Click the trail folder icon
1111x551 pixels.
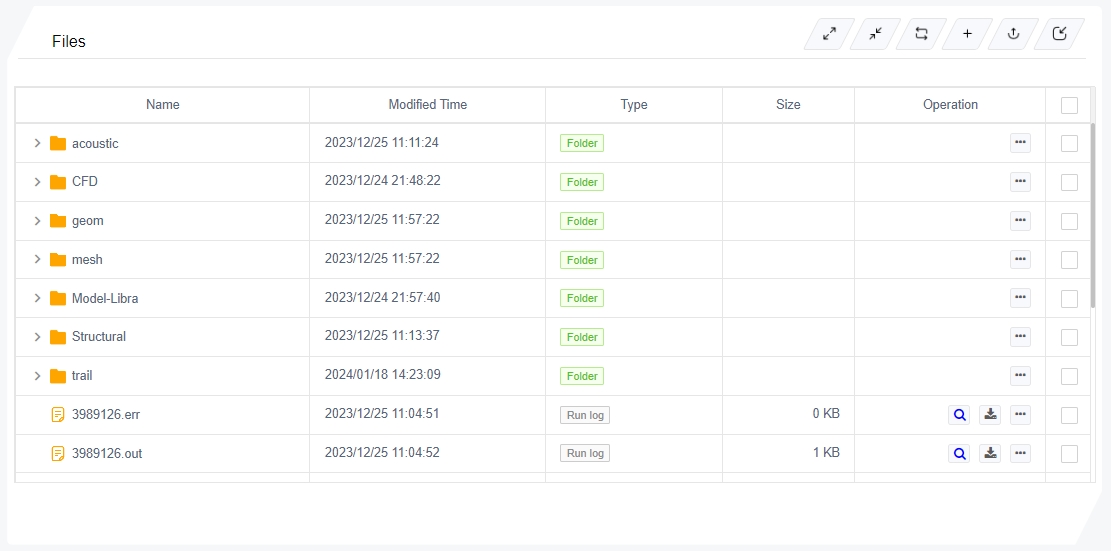[x=58, y=376]
